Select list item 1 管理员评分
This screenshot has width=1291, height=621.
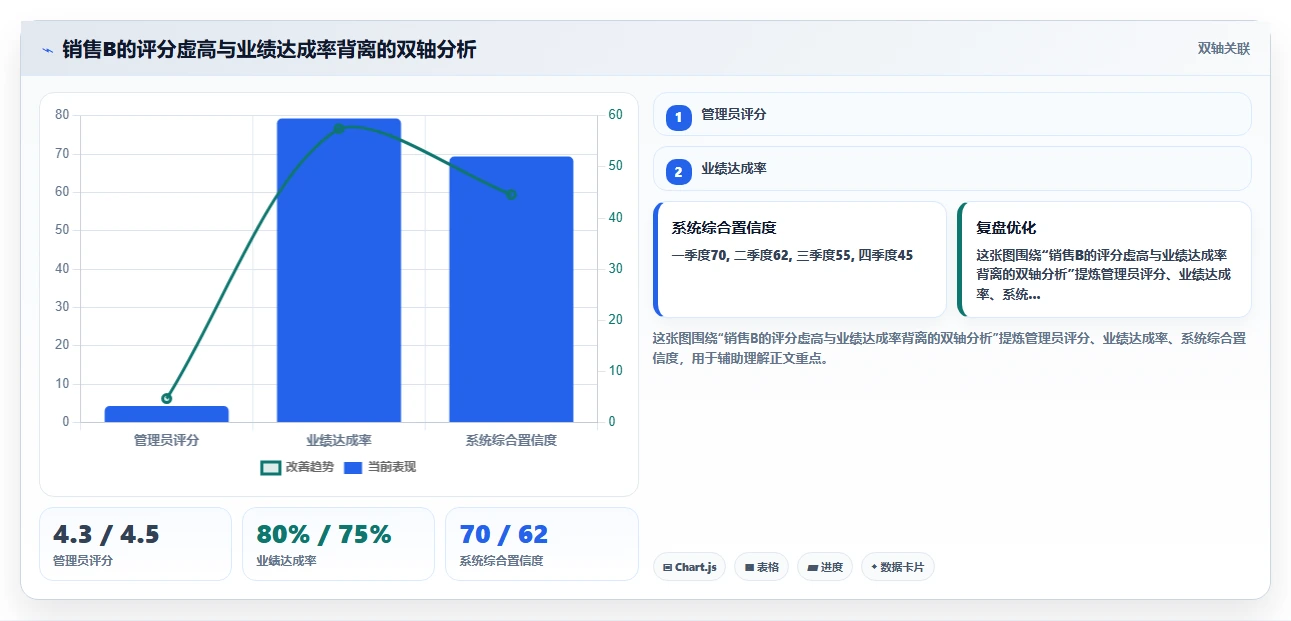[952, 114]
